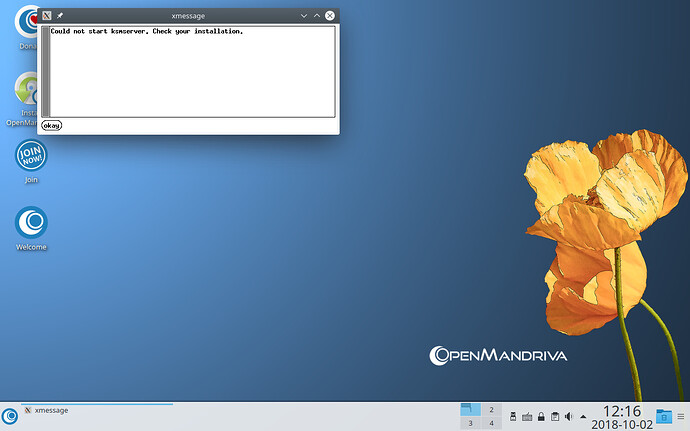Open the audio volume tray icon

click(569, 416)
